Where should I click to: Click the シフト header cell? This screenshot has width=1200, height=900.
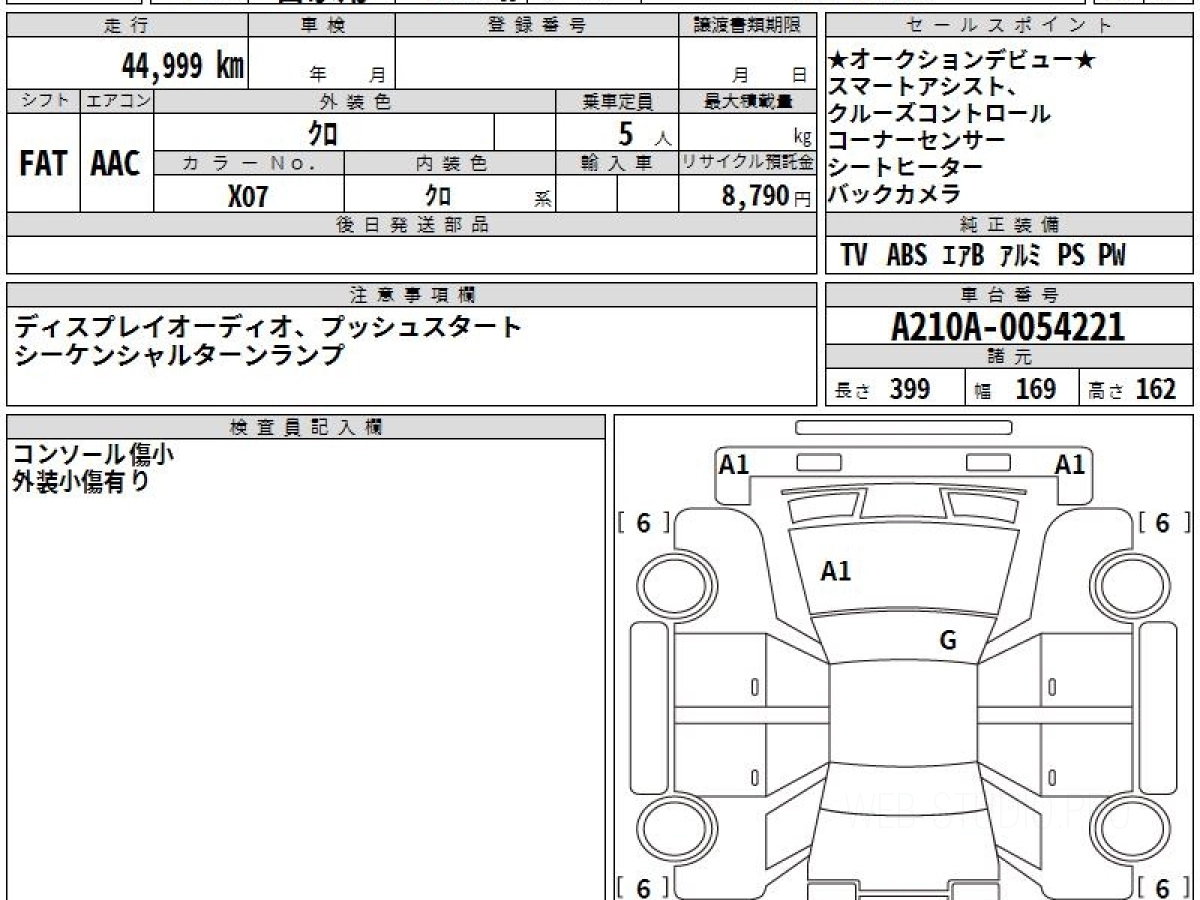(x=43, y=101)
